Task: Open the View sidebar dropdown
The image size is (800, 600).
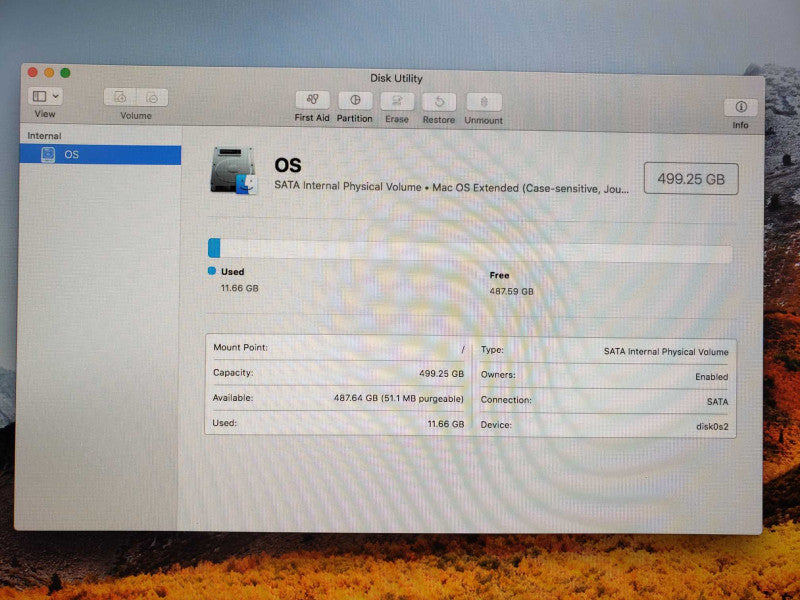Action: tap(45, 96)
